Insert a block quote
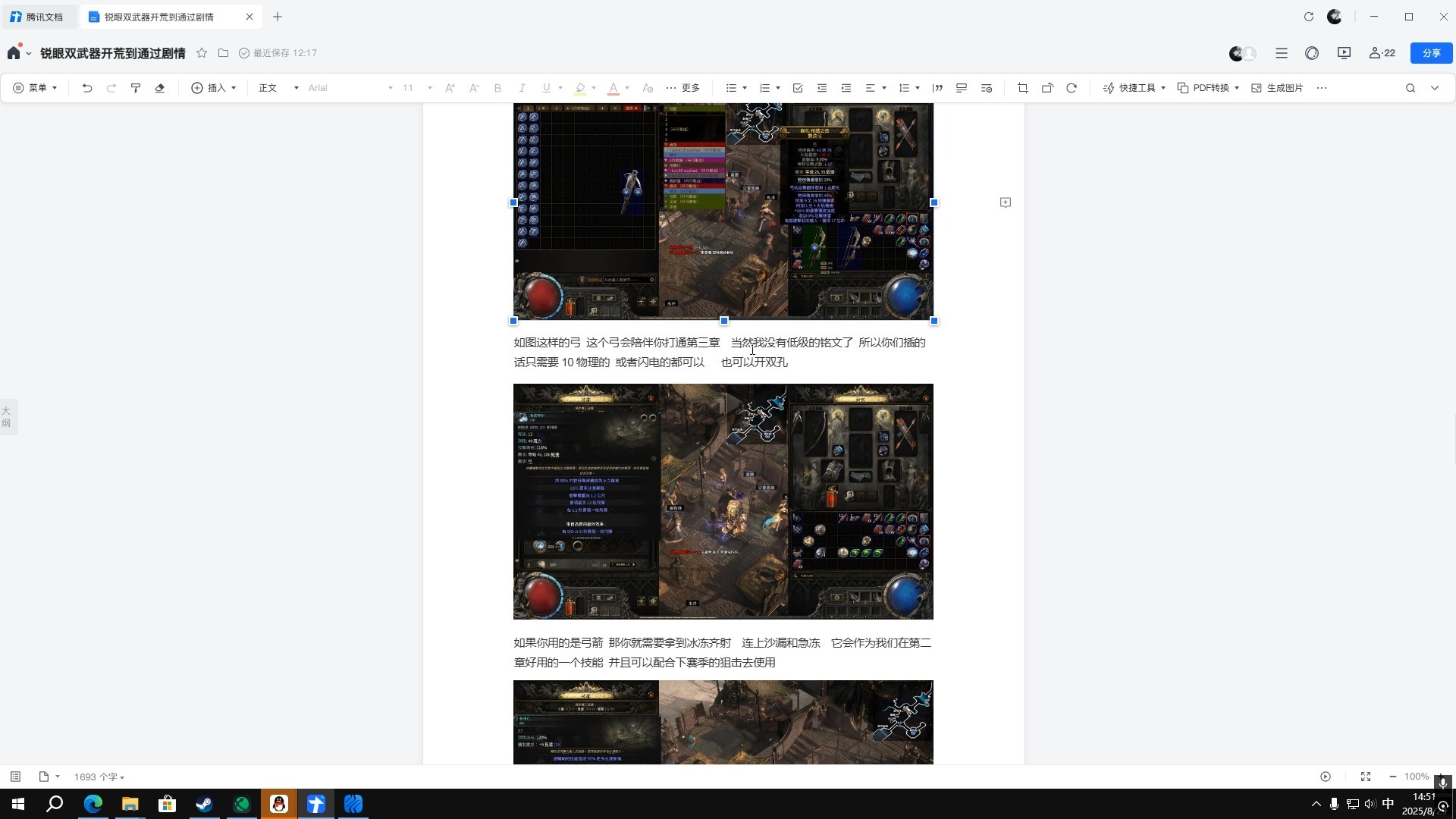This screenshot has height=819, width=1456. click(x=937, y=88)
